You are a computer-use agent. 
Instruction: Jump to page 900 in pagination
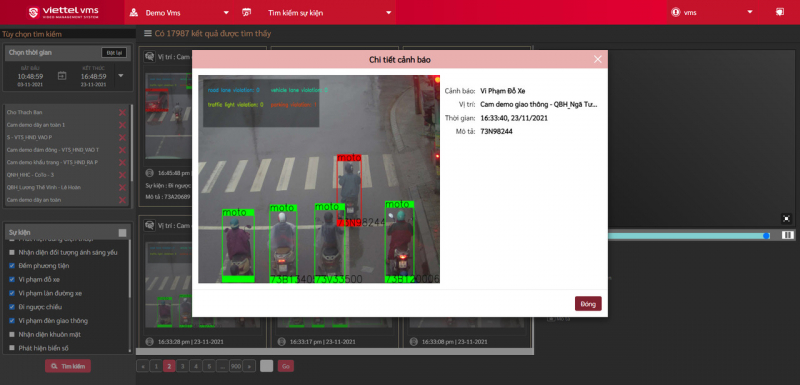[x=235, y=366]
